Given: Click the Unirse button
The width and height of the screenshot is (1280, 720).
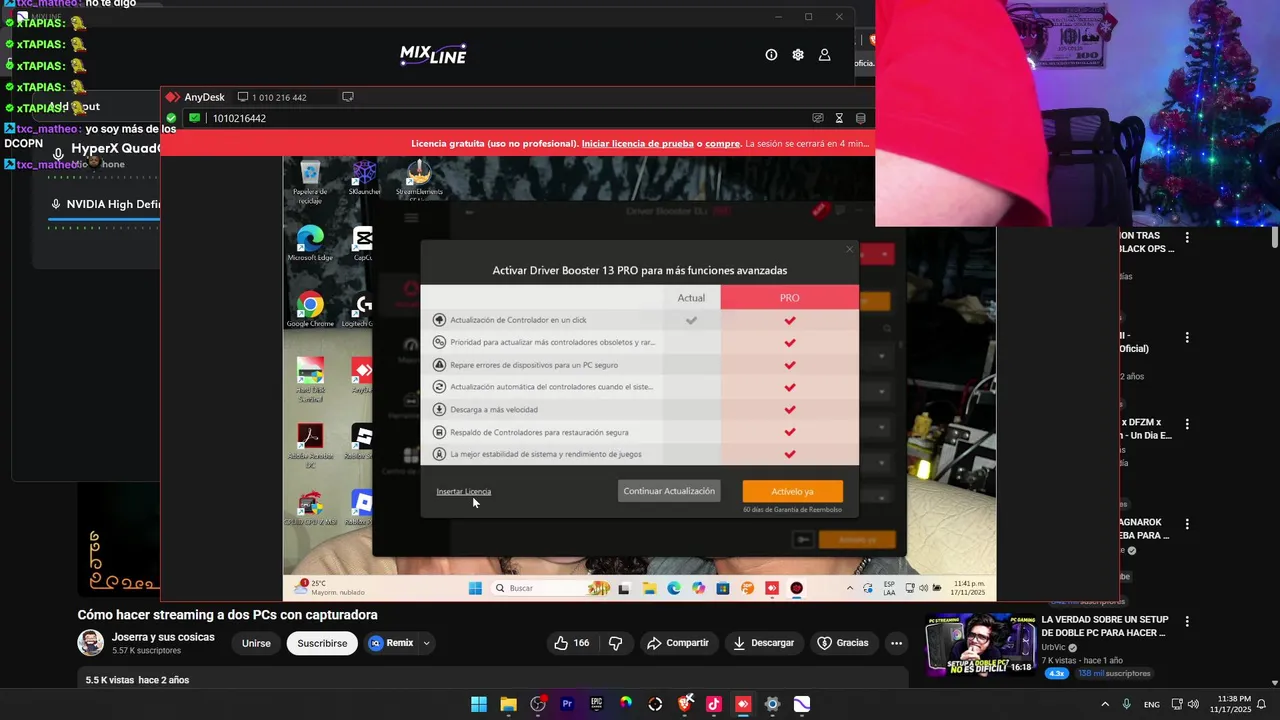Looking at the screenshot, I should pos(256,643).
